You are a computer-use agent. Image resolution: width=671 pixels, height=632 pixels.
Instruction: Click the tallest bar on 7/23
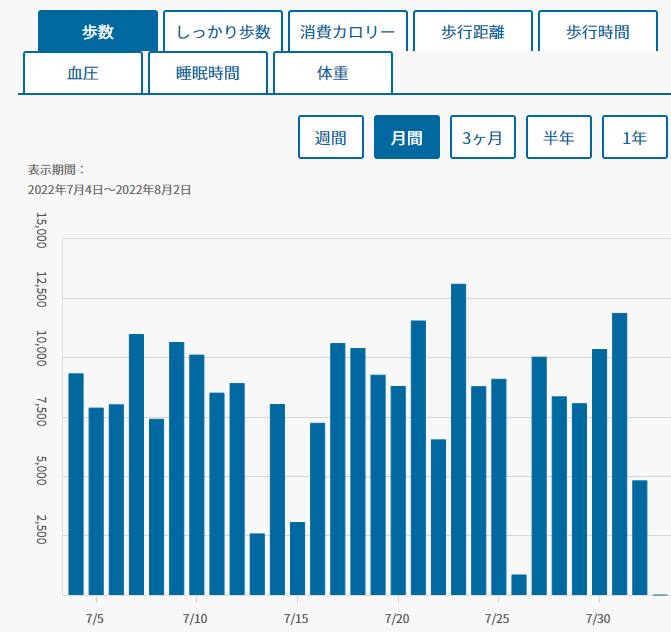coord(458,439)
